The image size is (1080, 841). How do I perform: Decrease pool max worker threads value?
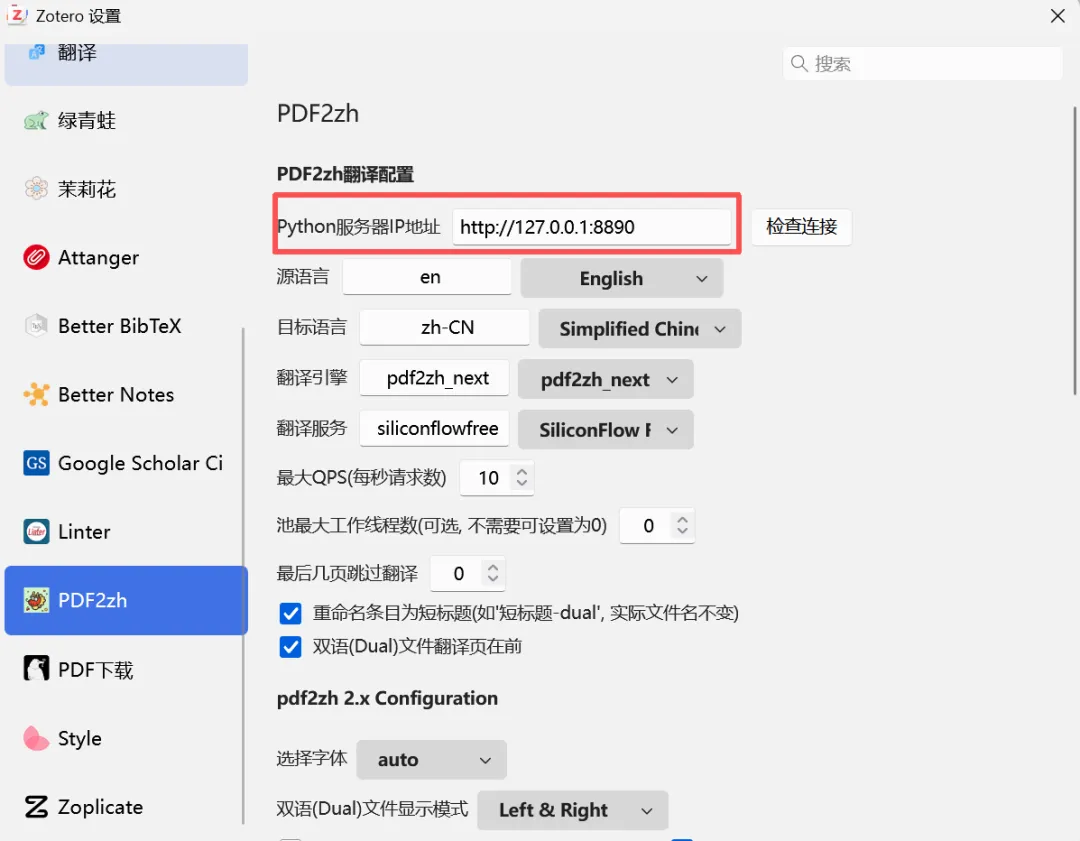pyautogui.click(x=683, y=531)
